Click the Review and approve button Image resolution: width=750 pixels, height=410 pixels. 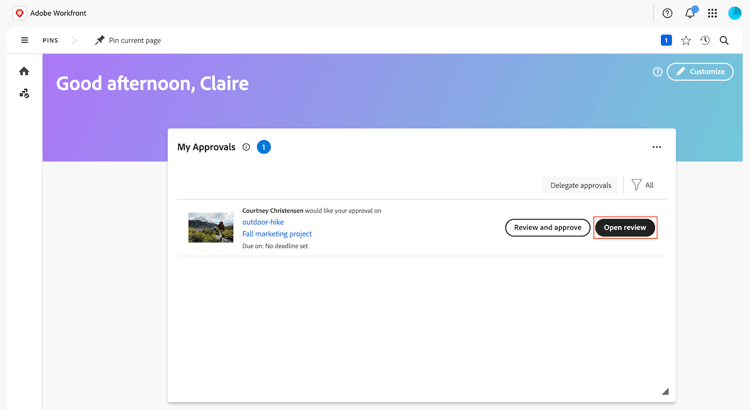(x=547, y=228)
